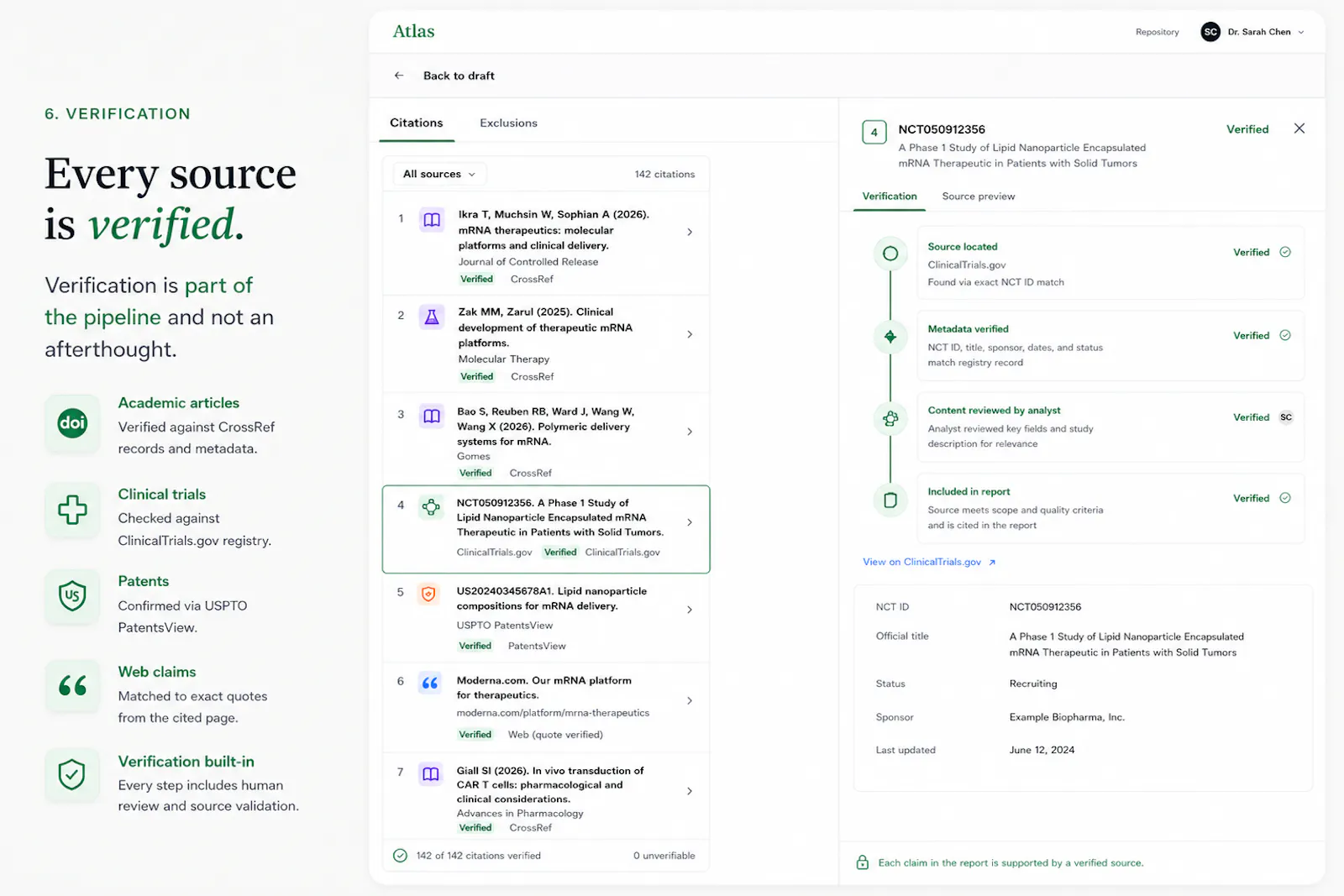This screenshot has height=896, width=1344.
Task: Click the Content reviewed by analyst step icon
Action: pyautogui.click(x=890, y=418)
